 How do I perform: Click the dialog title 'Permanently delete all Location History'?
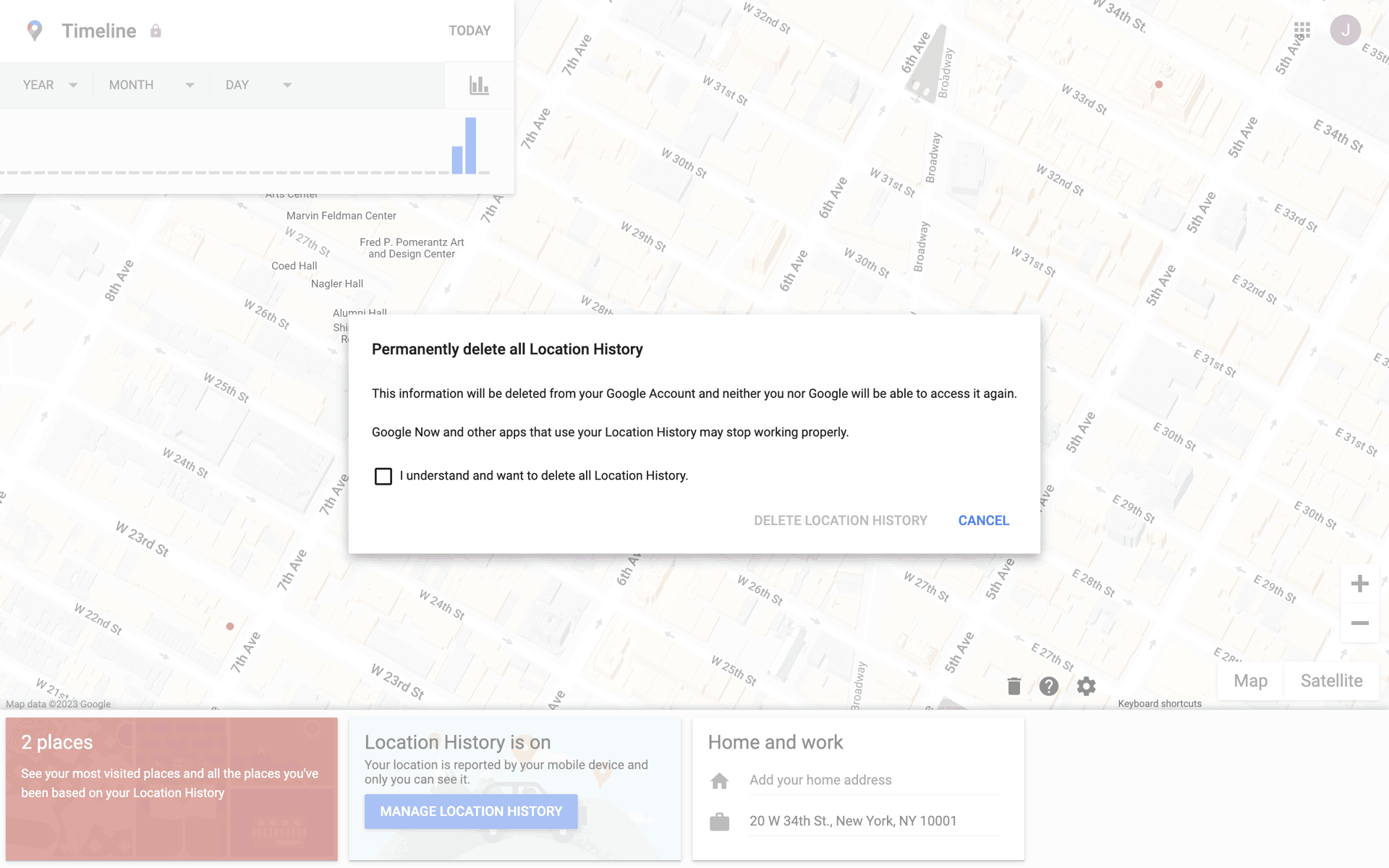click(x=507, y=349)
